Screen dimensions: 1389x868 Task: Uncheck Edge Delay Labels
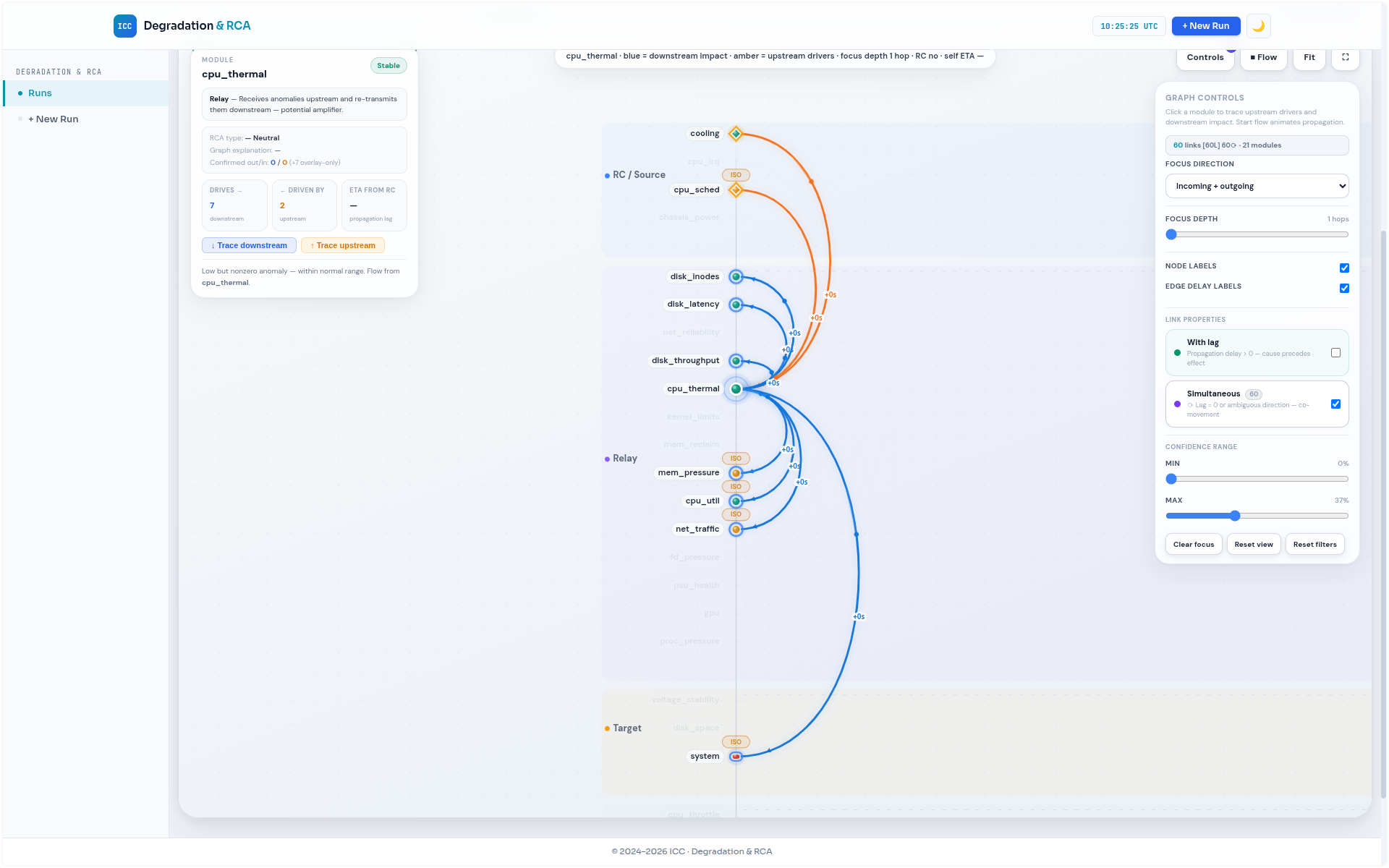pyautogui.click(x=1343, y=288)
